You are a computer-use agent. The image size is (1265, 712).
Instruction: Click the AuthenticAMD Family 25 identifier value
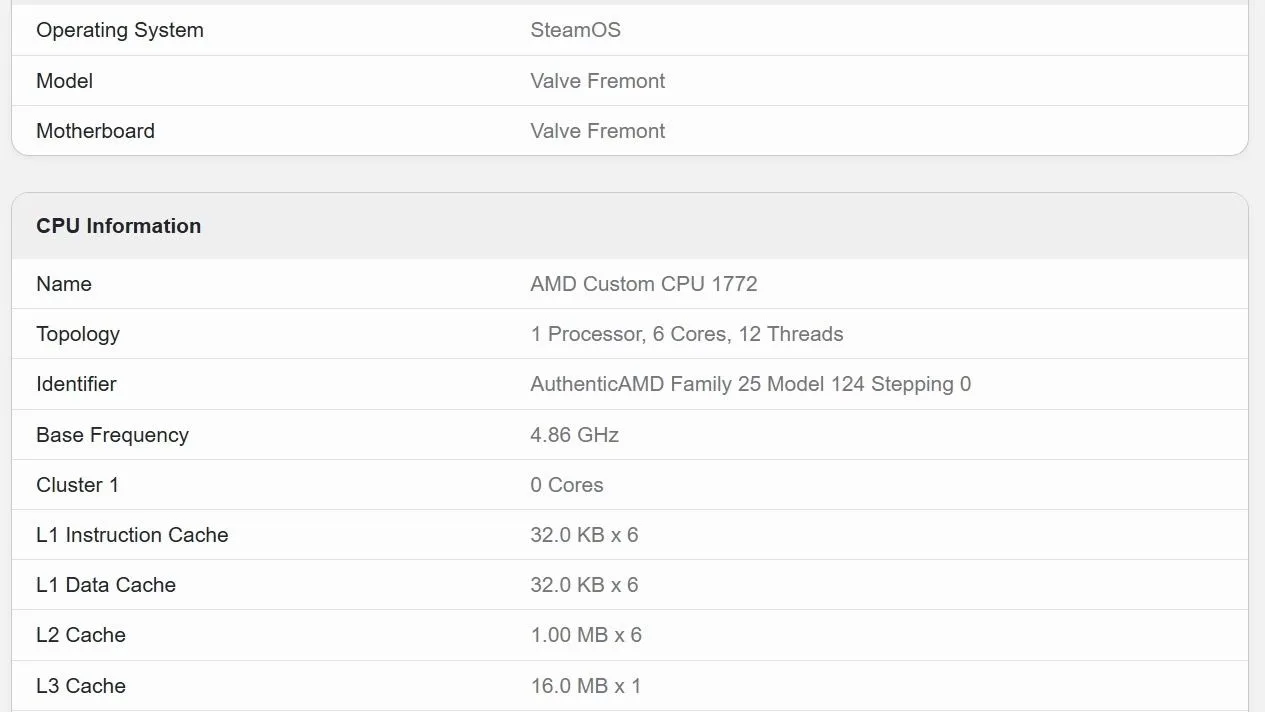pos(750,384)
